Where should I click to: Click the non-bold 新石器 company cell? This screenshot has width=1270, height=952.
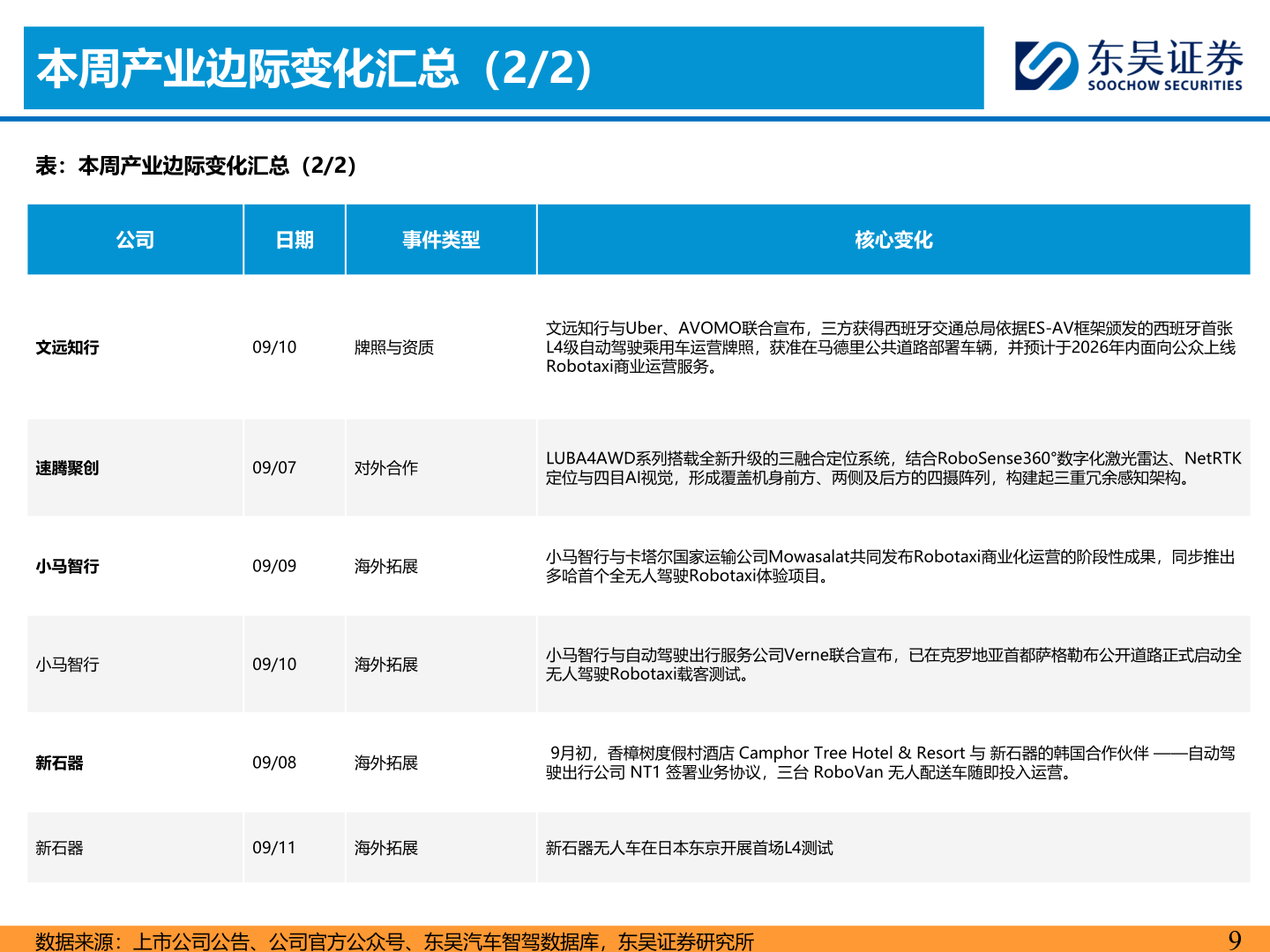click(59, 848)
